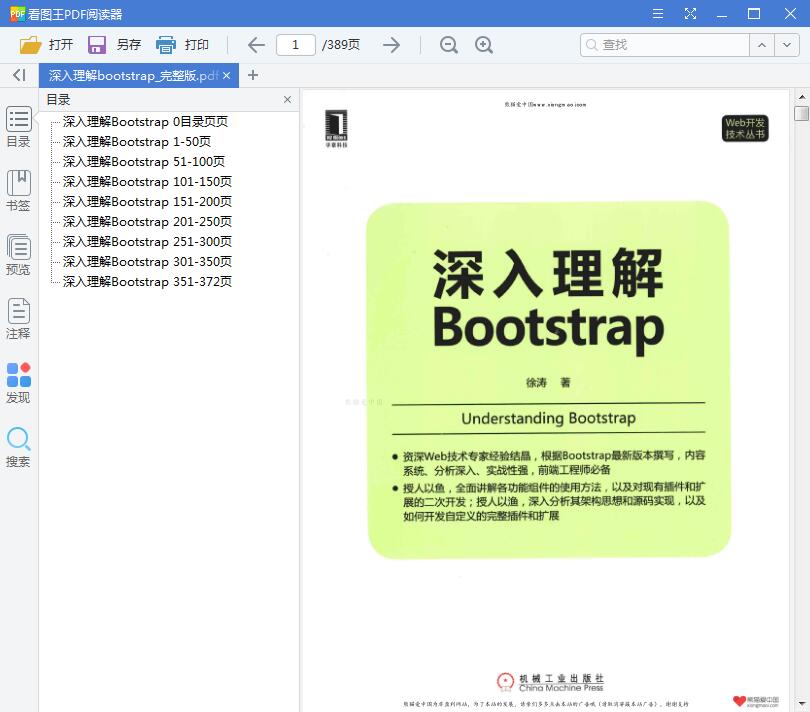Close the 目录 panel

[x=287, y=100]
